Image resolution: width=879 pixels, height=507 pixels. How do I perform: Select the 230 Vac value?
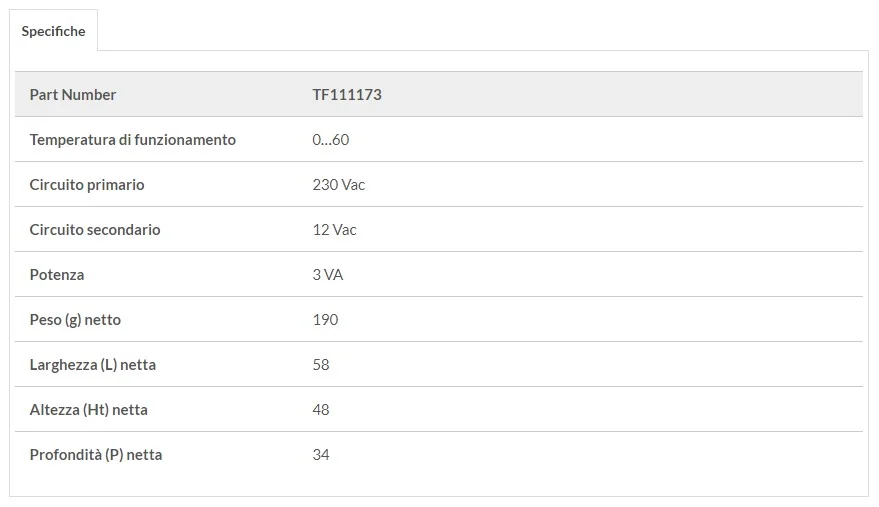pos(339,185)
